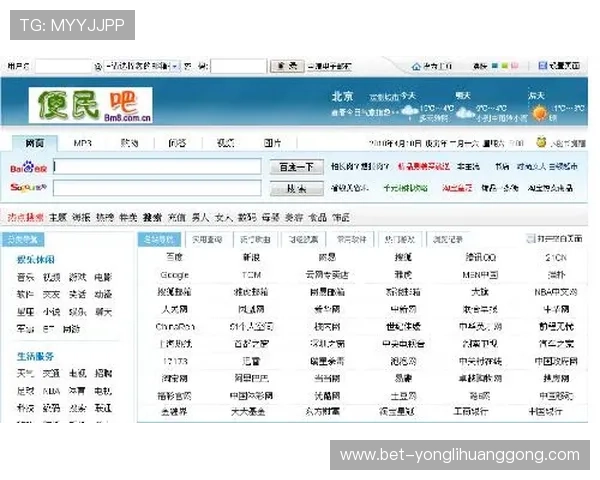Screen dimensions: 600x480
Task: Open the TOM site link
Action: (x=251, y=275)
